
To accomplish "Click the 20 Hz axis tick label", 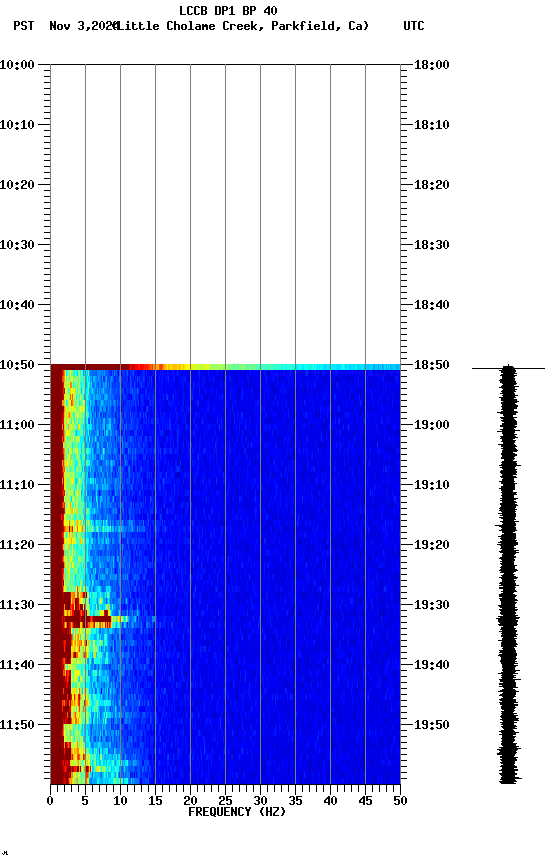I will (x=190, y=801).
